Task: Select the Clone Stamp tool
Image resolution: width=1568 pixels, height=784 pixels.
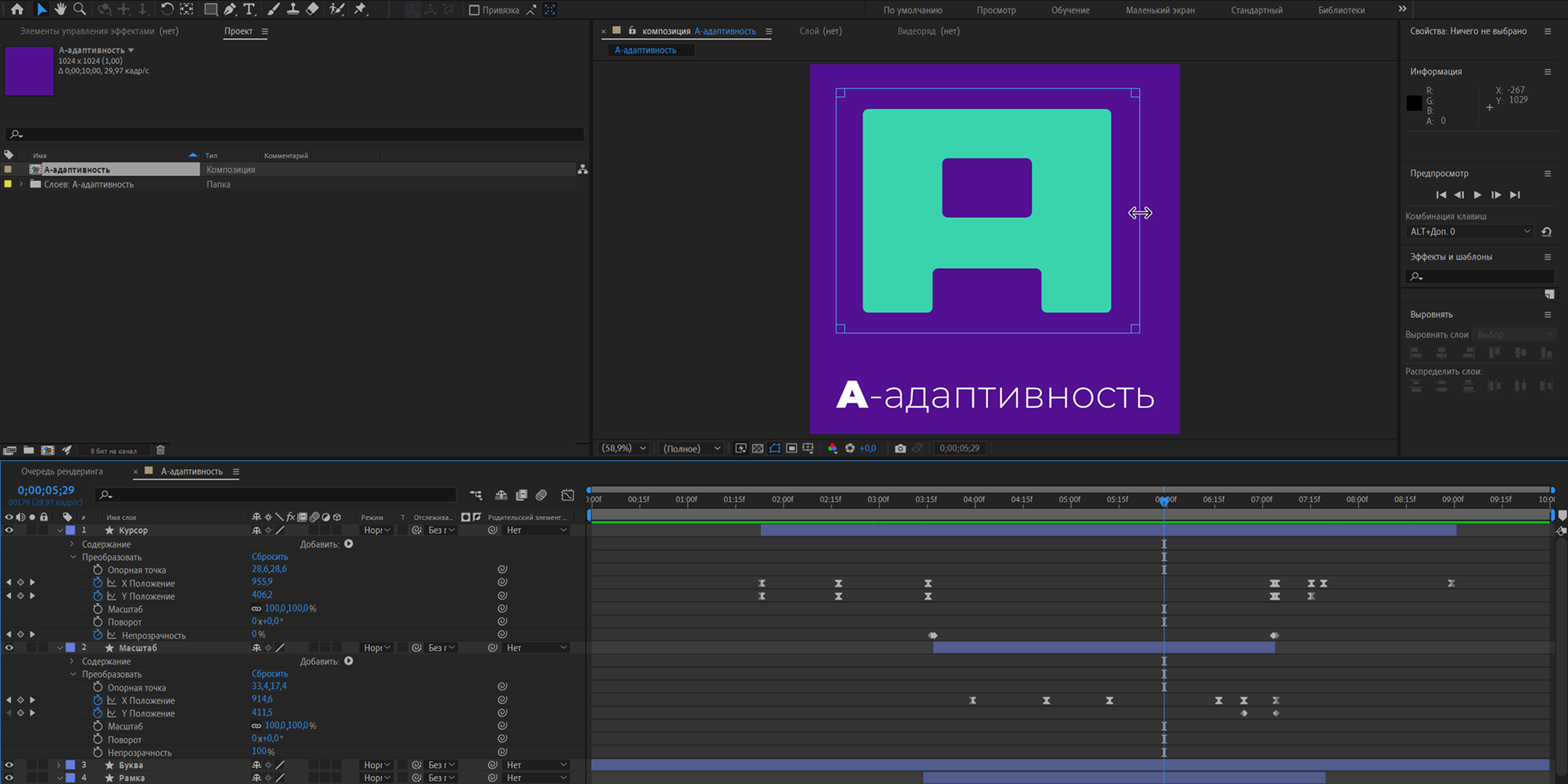Action: 293,9
